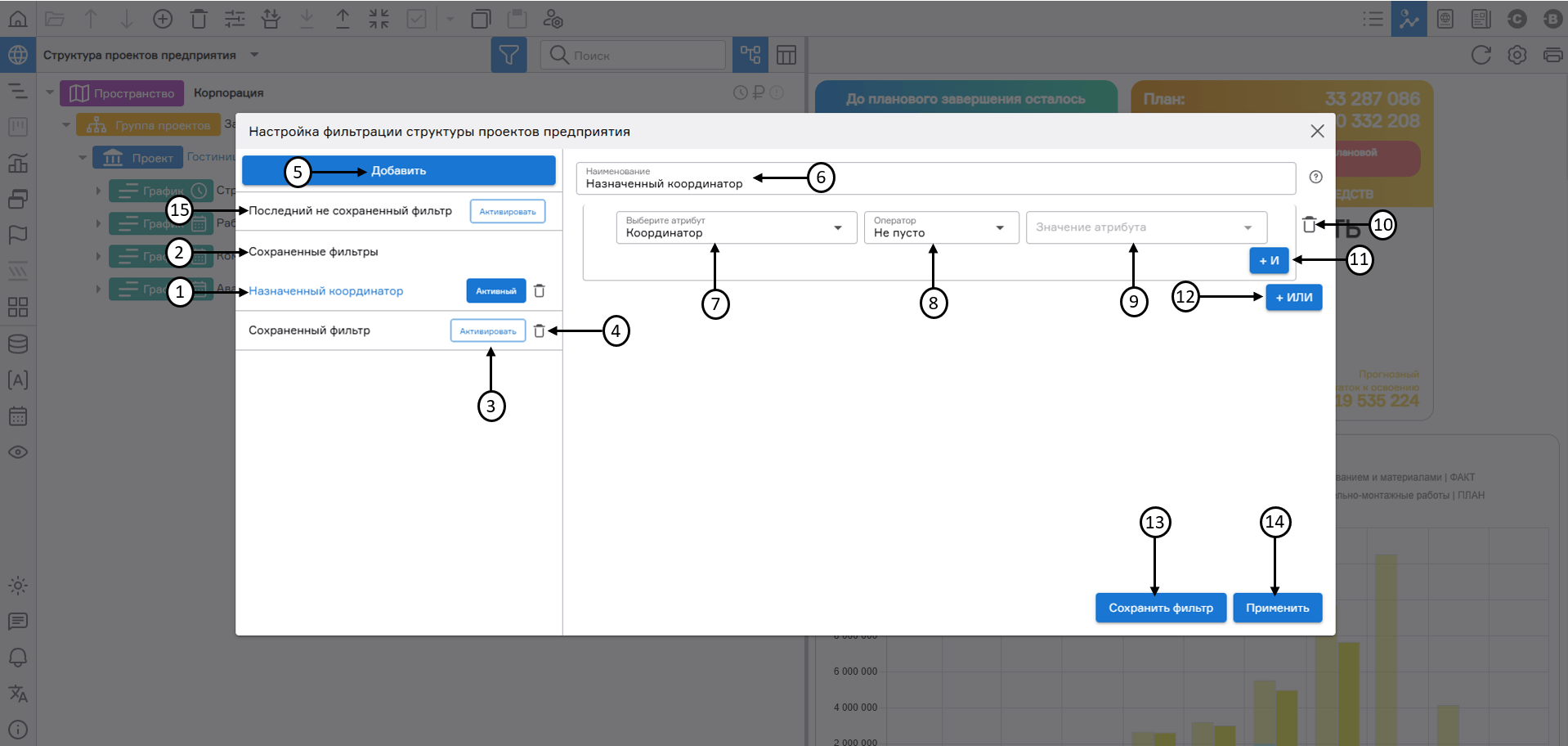
Task: Open the eye visibility icon in sidebar
Action: [x=18, y=452]
